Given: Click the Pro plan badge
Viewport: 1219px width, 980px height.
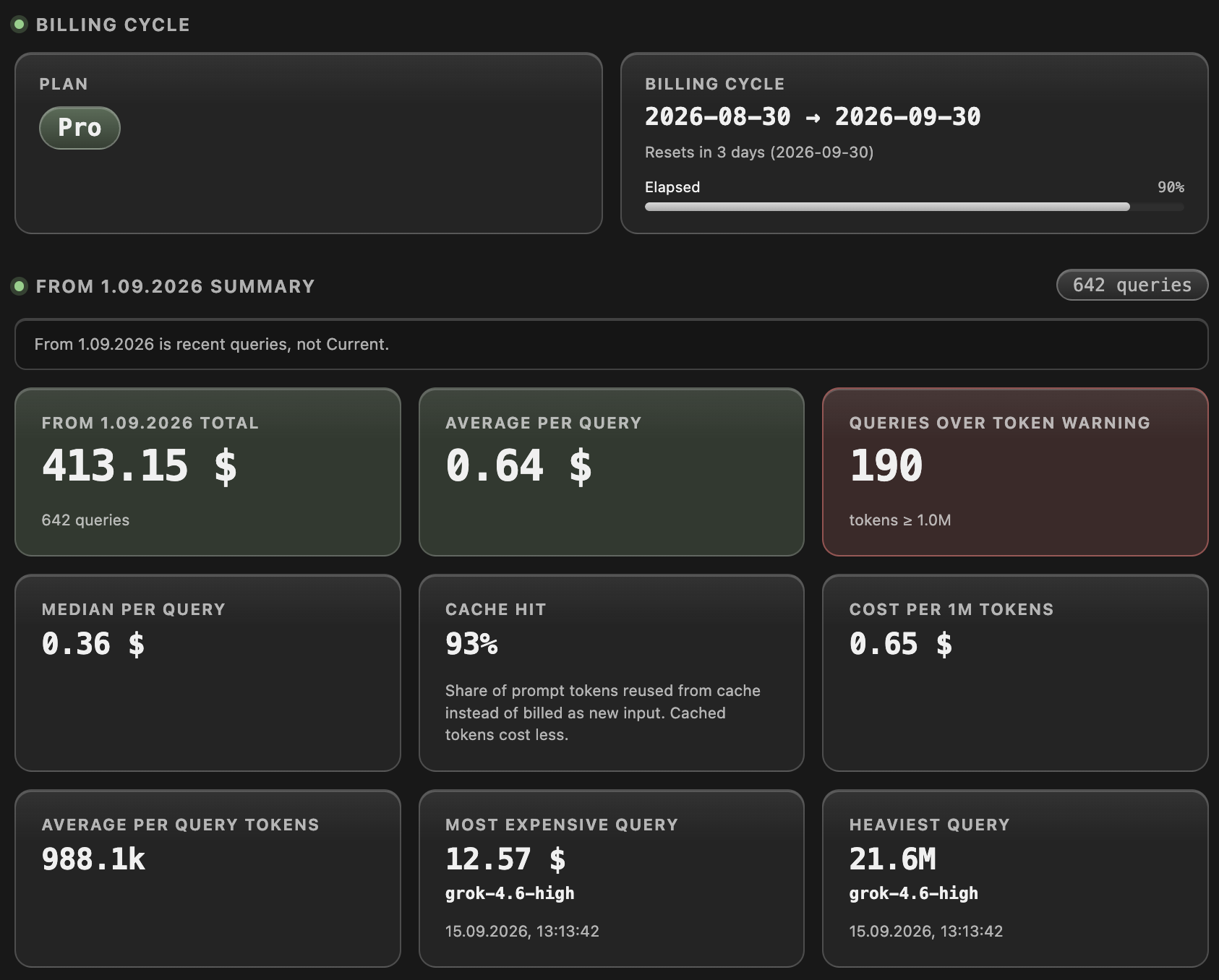Looking at the screenshot, I should (x=80, y=128).
